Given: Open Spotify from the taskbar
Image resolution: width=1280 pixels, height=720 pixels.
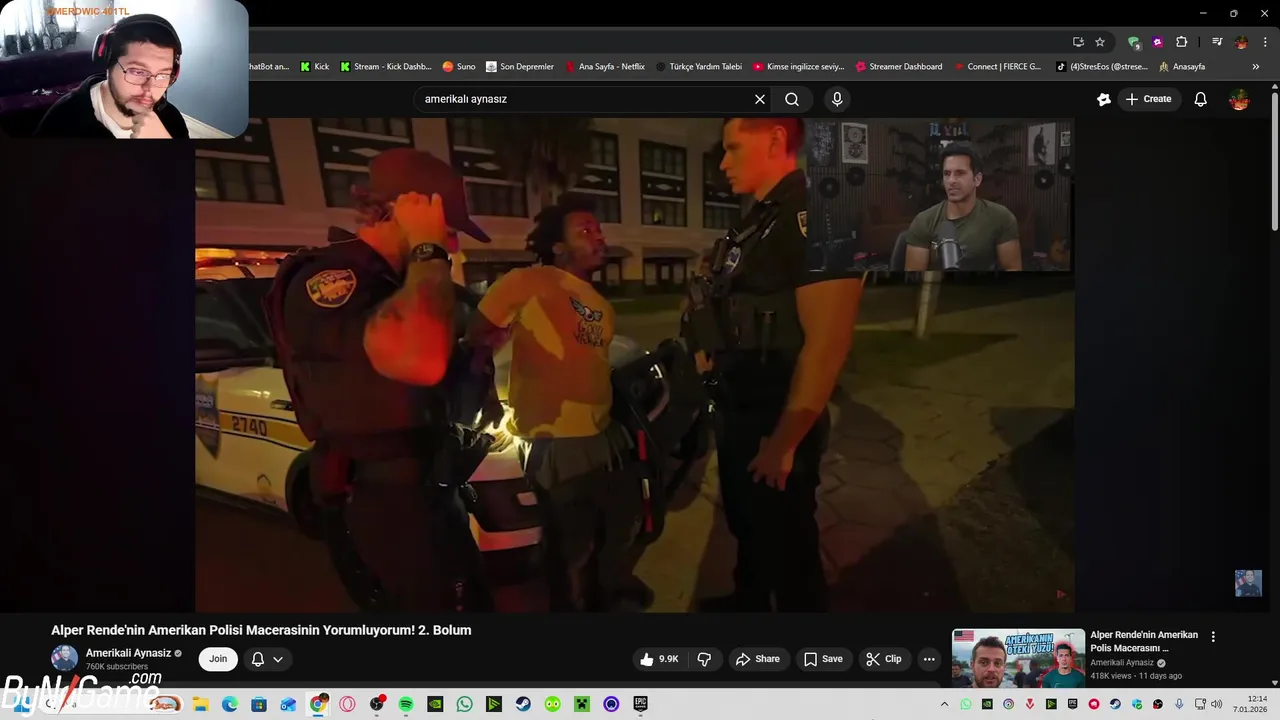Looking at the screenshot, I should (406, 704).
